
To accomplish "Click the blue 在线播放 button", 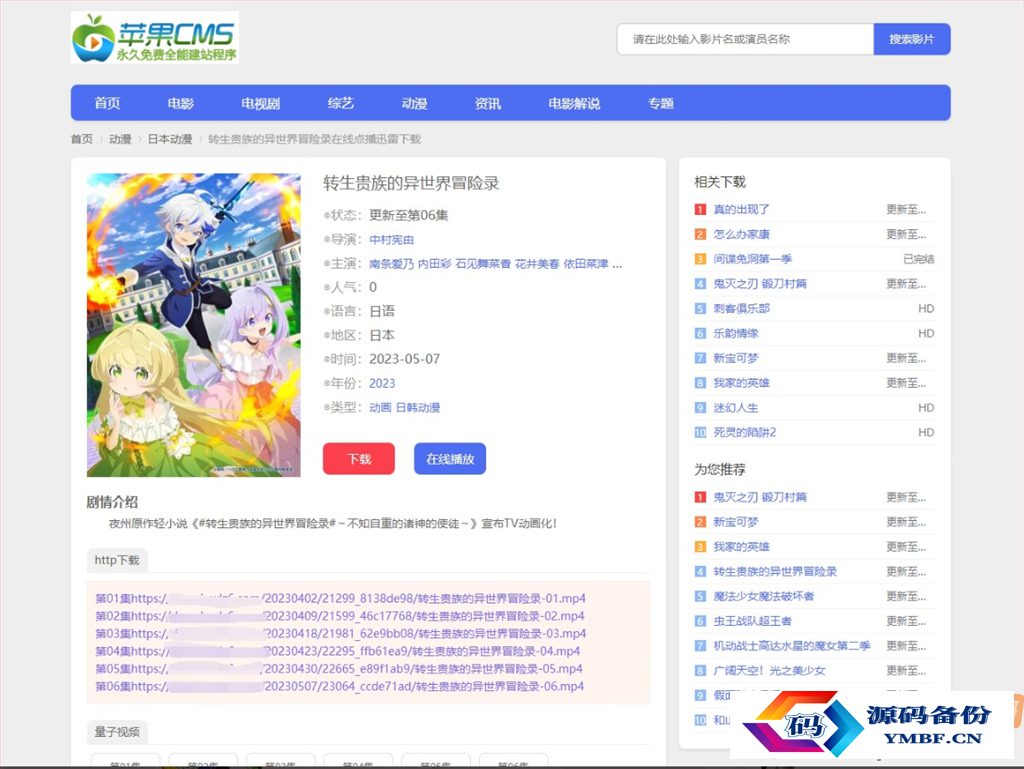I will coord(450,458).
